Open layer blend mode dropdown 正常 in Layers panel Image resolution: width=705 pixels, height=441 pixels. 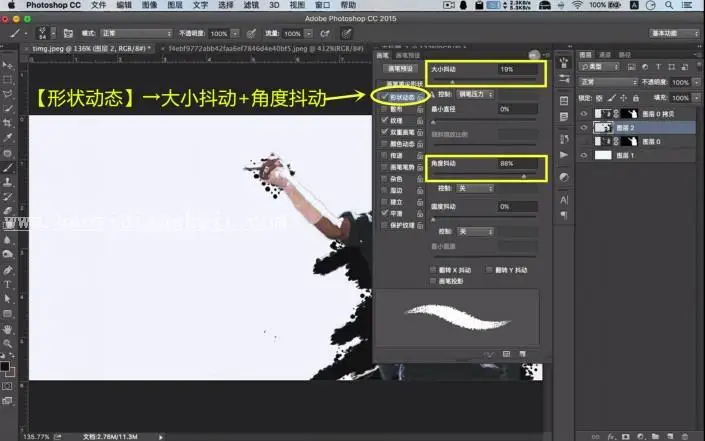[x=608, y=82]
